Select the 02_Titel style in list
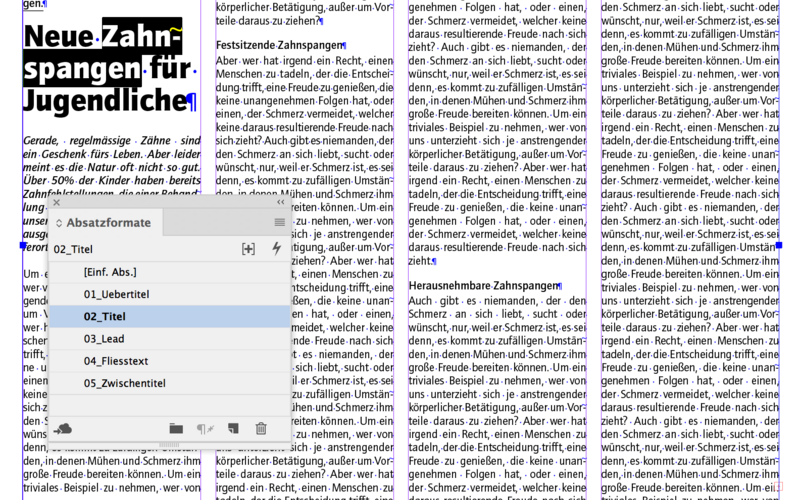Image resolution: width=800 pixels, height=500 pixels. click(170, 316)
